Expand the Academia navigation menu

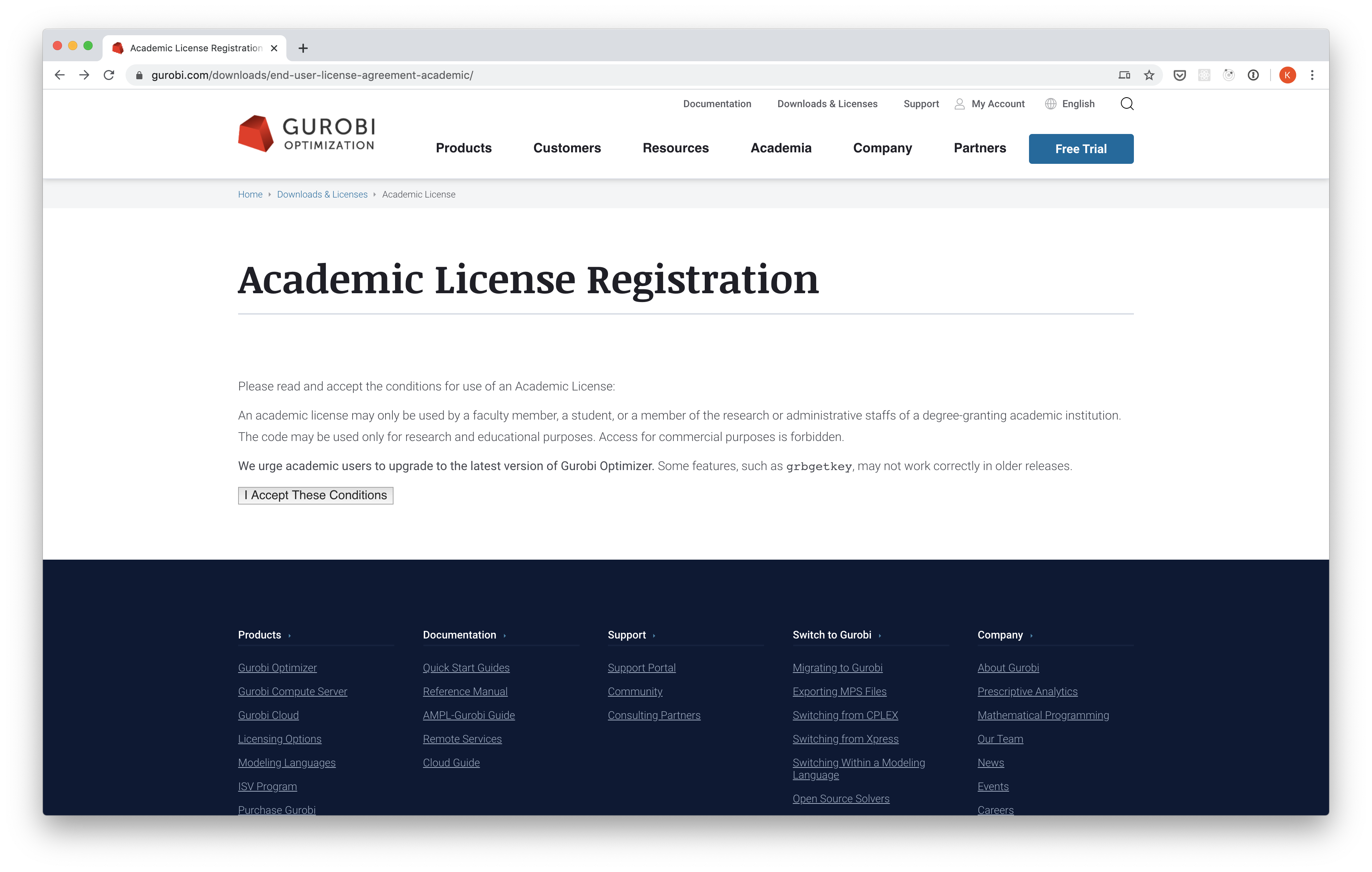click(x=781, y=148)
